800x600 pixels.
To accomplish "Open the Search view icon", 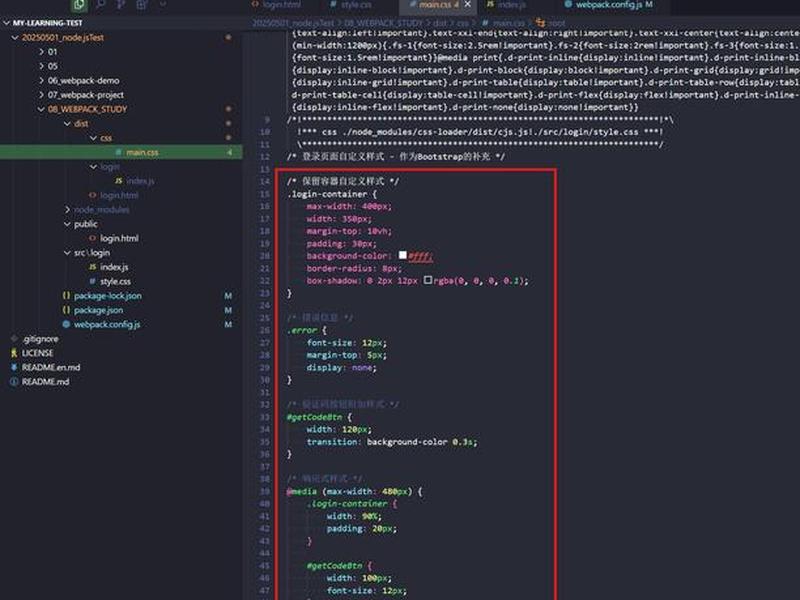I will pos(101,5).
